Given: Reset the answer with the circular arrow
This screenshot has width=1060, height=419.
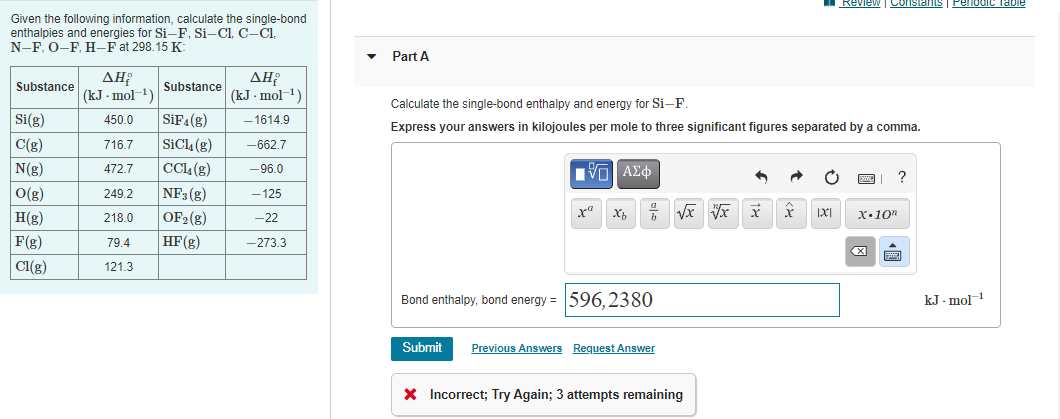Looking at the screenshot, I should pos(832,178).
